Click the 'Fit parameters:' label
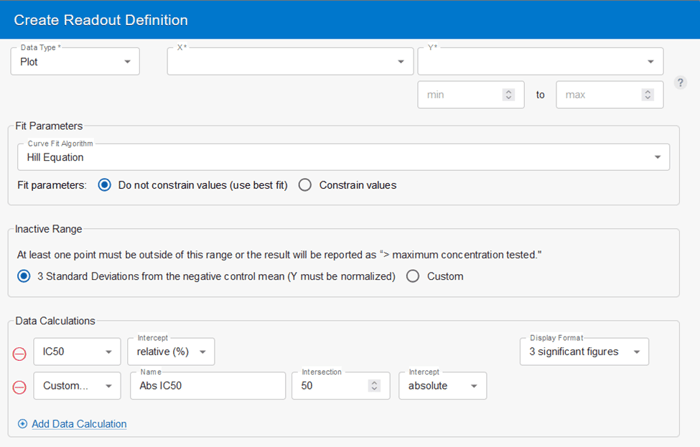Screen dimensions: 700x447 click(x=52, y=185)
